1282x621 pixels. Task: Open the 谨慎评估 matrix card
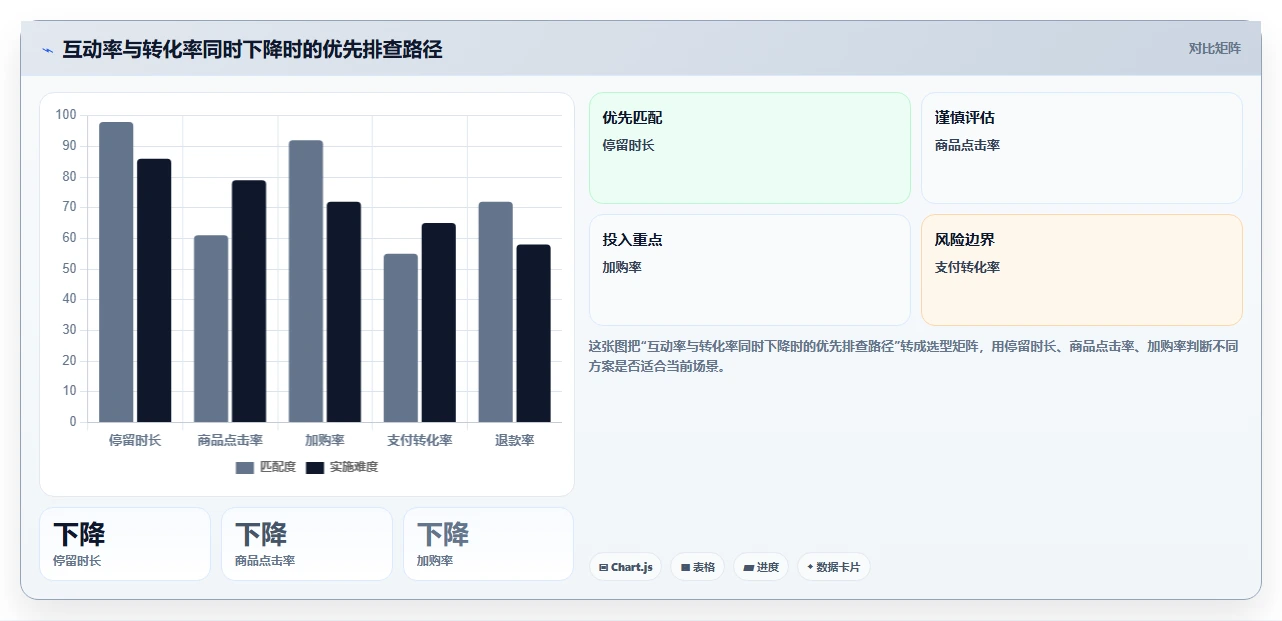[1082, 148]
